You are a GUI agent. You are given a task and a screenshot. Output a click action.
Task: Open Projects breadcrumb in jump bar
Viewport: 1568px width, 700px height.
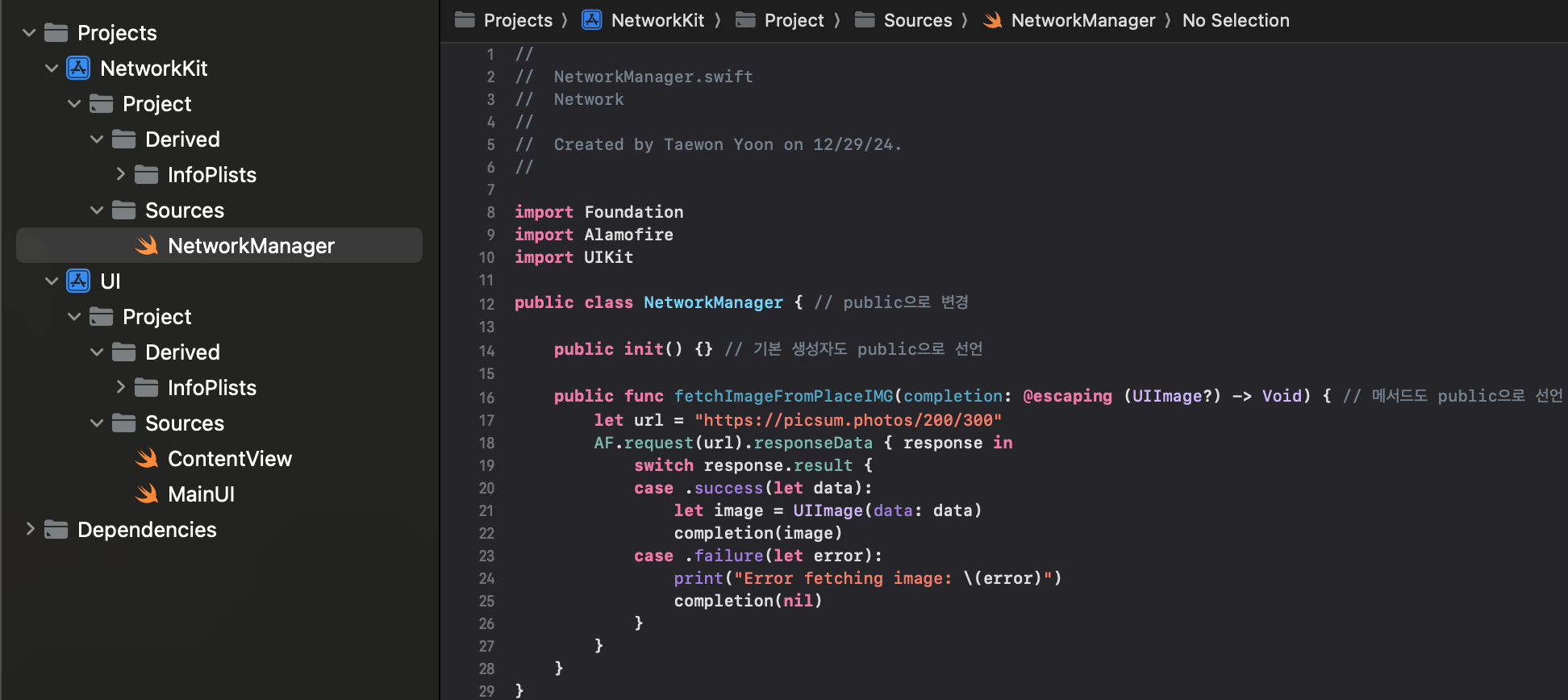tap(518, 20)
